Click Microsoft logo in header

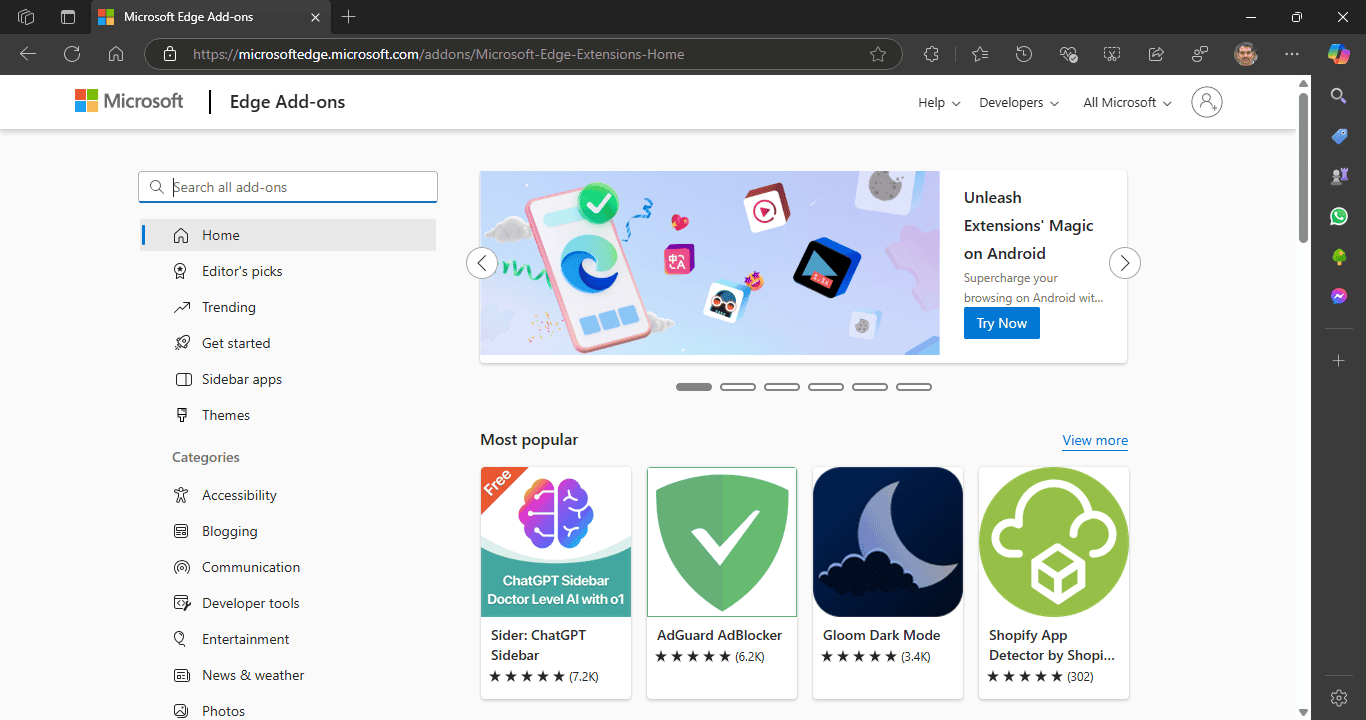click(129, 101)
